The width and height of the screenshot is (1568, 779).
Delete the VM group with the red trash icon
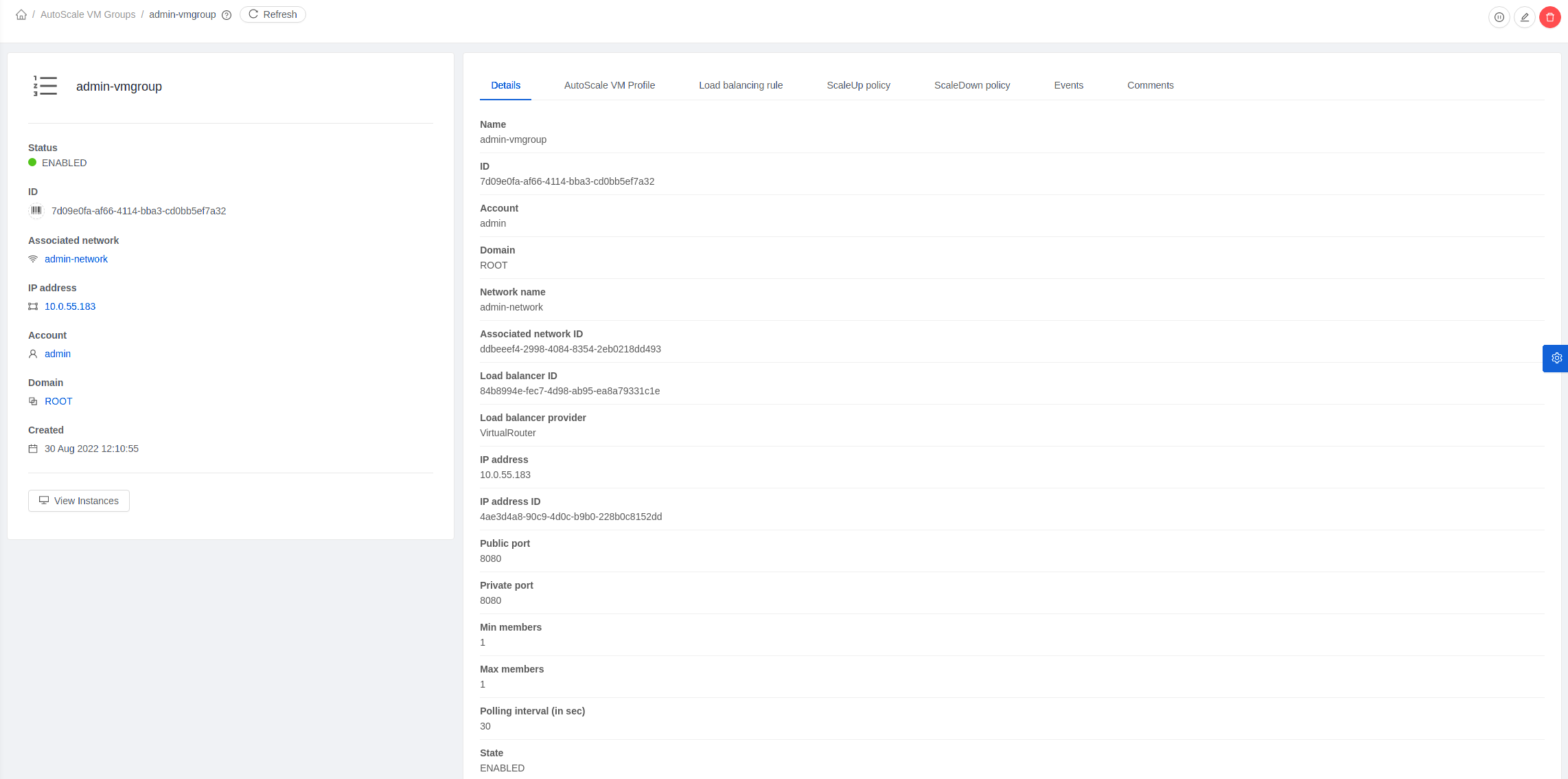(1549, 17)
